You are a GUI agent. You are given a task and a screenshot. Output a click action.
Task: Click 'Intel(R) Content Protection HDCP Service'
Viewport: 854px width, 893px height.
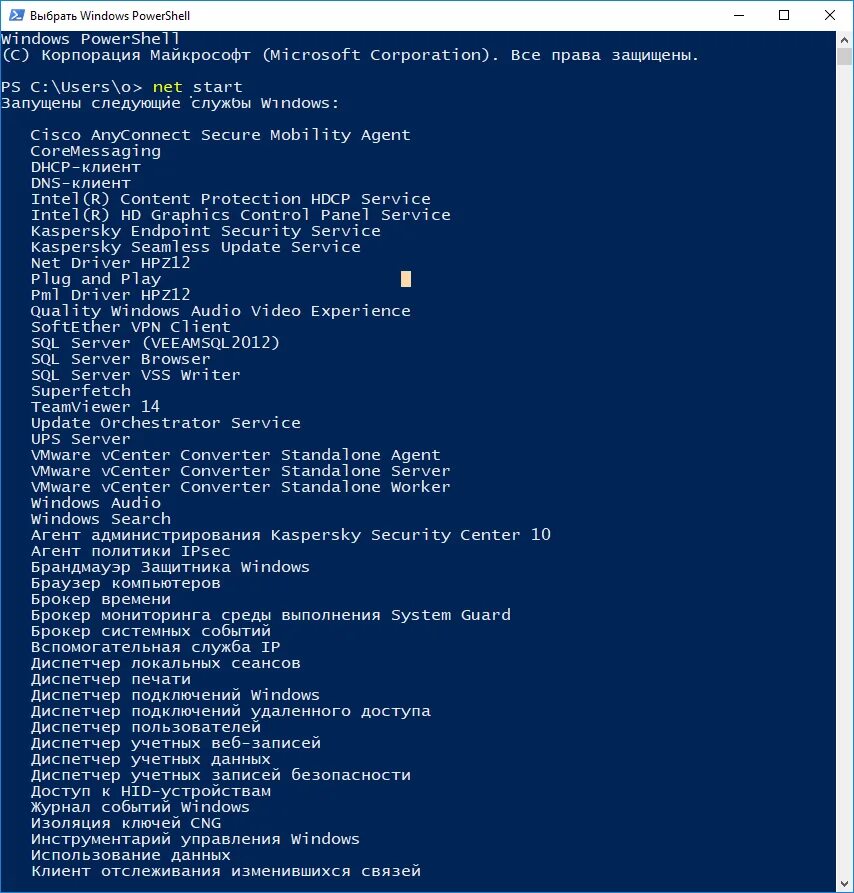point(231,199)
